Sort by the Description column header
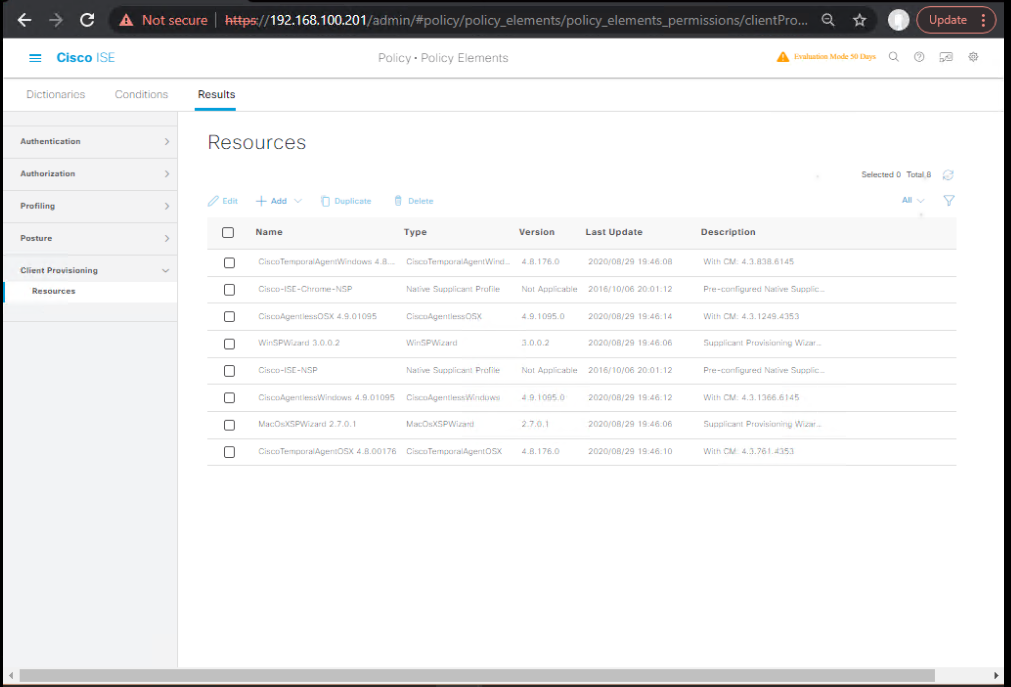Image resolution: width=1011 pixels, height=687 pixels. tap(728, 232)
